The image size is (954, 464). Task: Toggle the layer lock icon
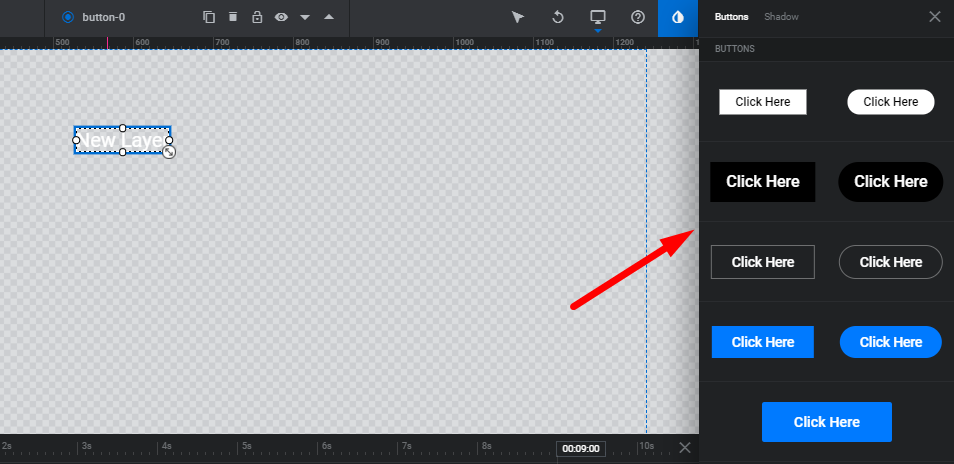[257, 17]
